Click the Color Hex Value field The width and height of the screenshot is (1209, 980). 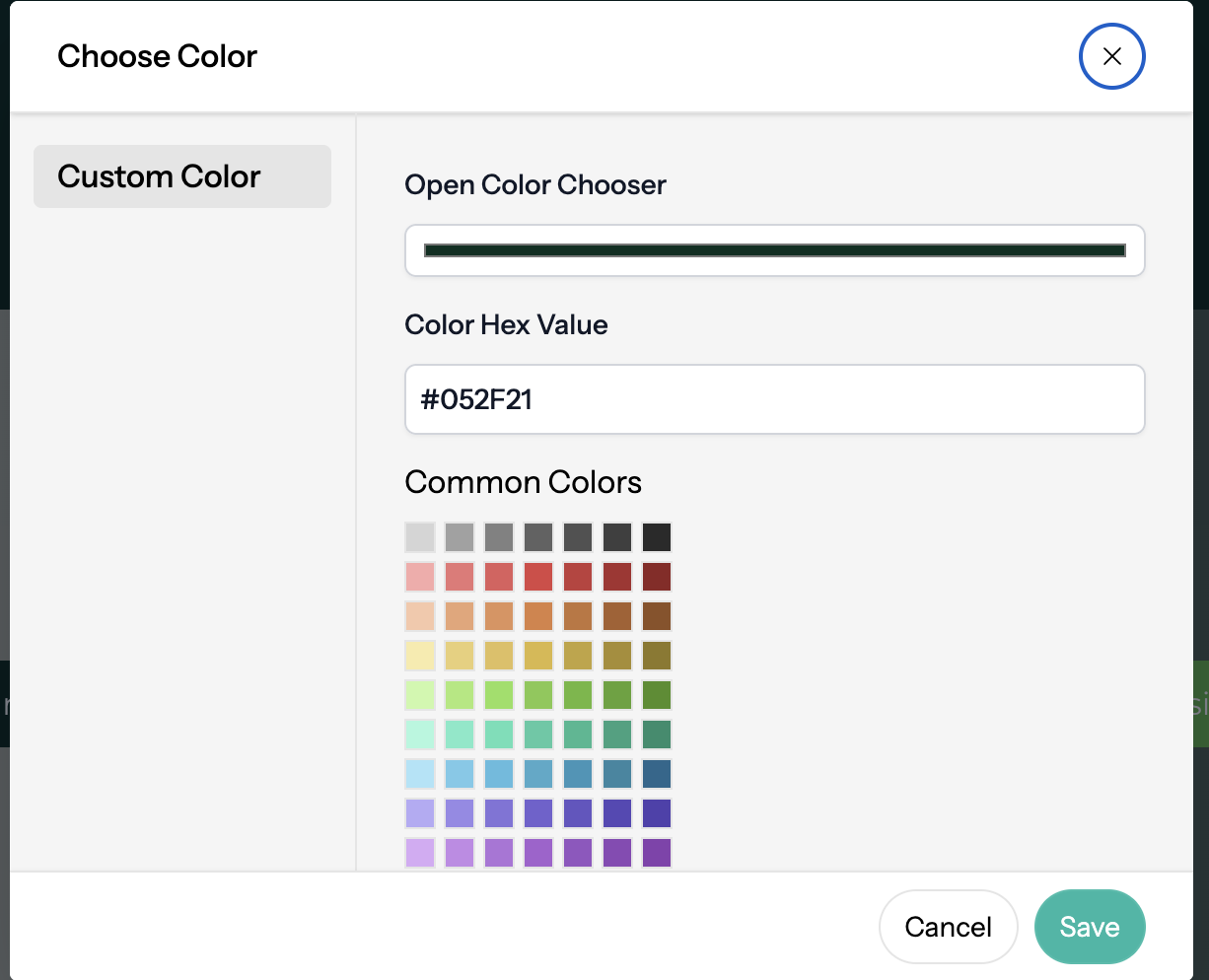[774, 399]
